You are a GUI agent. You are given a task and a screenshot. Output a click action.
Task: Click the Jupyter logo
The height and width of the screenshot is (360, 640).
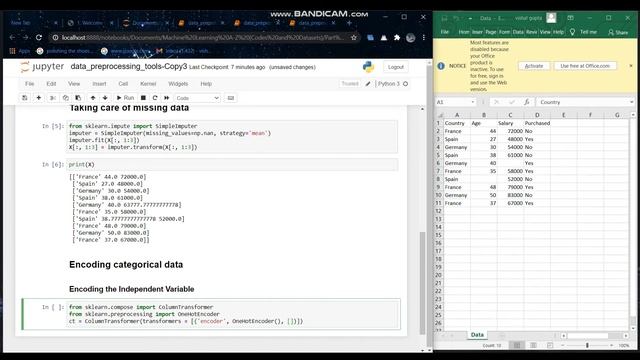[42, 67]
